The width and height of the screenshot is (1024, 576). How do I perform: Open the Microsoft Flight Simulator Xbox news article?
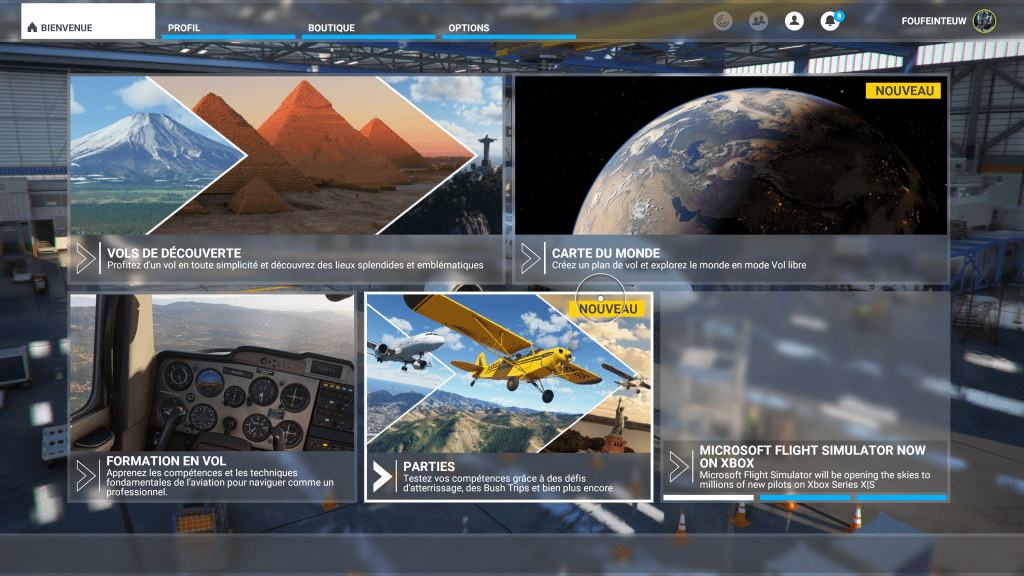[805, 466]
